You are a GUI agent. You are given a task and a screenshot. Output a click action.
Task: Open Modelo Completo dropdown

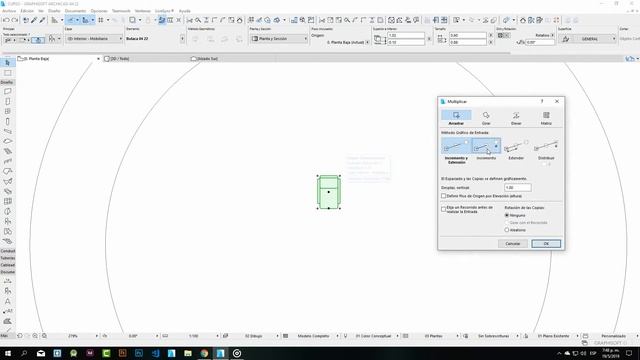tap(337, 336)
